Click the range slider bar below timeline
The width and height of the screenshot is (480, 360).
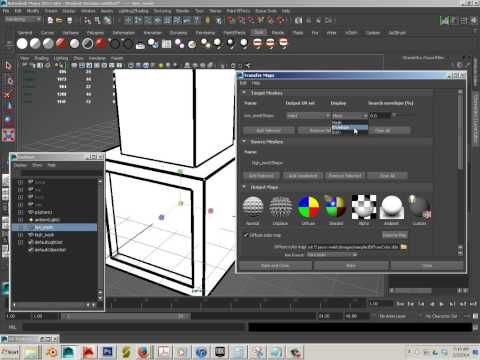[x=126, y=316]
